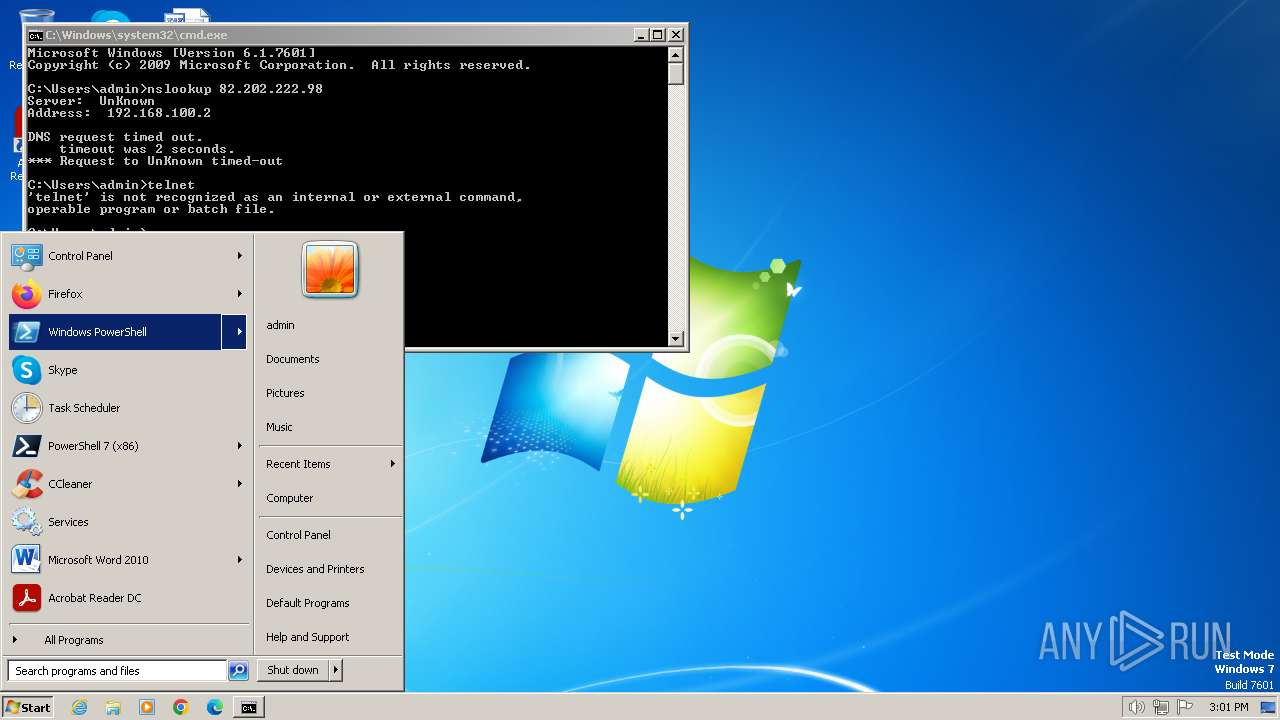Click cmd window scroll up arrow
1280x720 pixels.
(x=676, y=55)
